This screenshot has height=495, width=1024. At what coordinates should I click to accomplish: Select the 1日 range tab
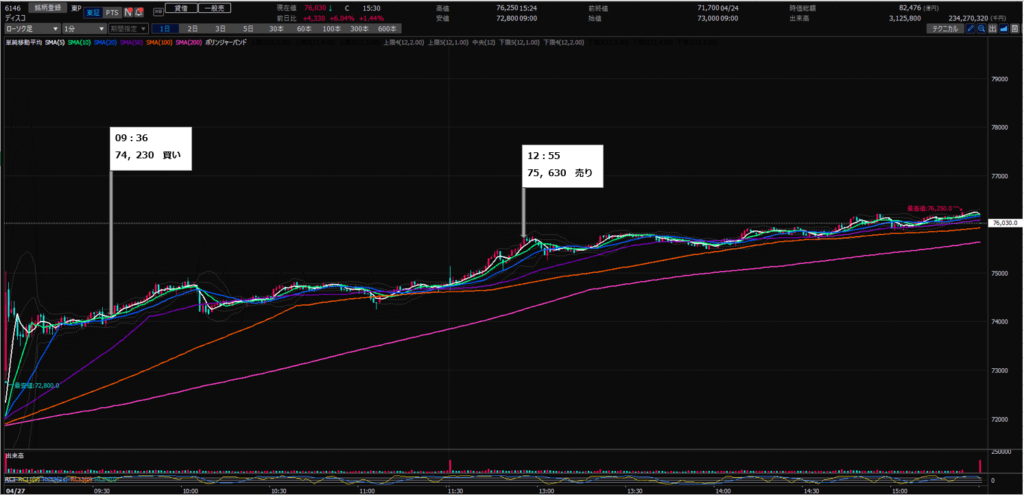(x=165, y=30)
